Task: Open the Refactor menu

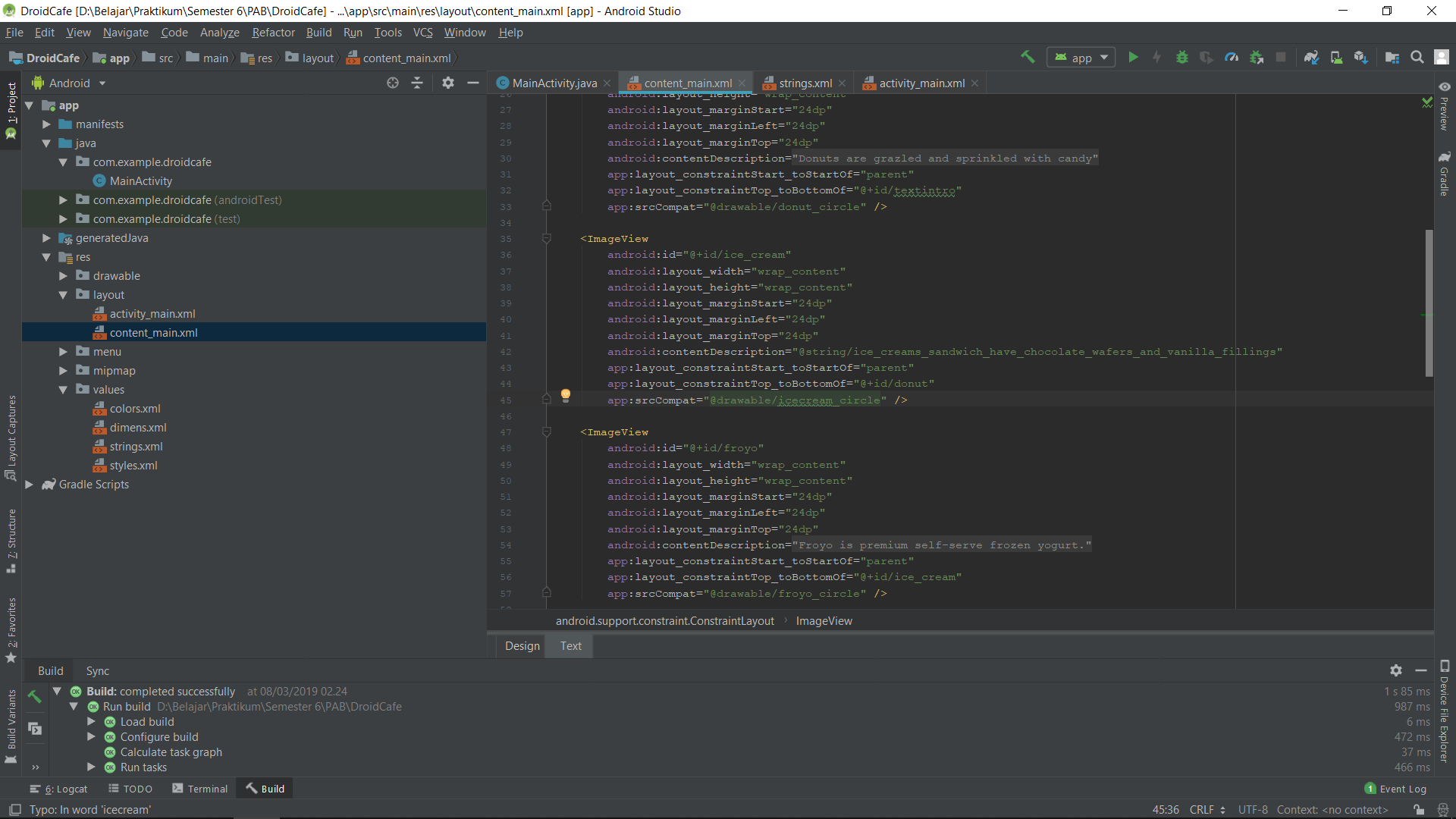Action: (x=273, y=33)
